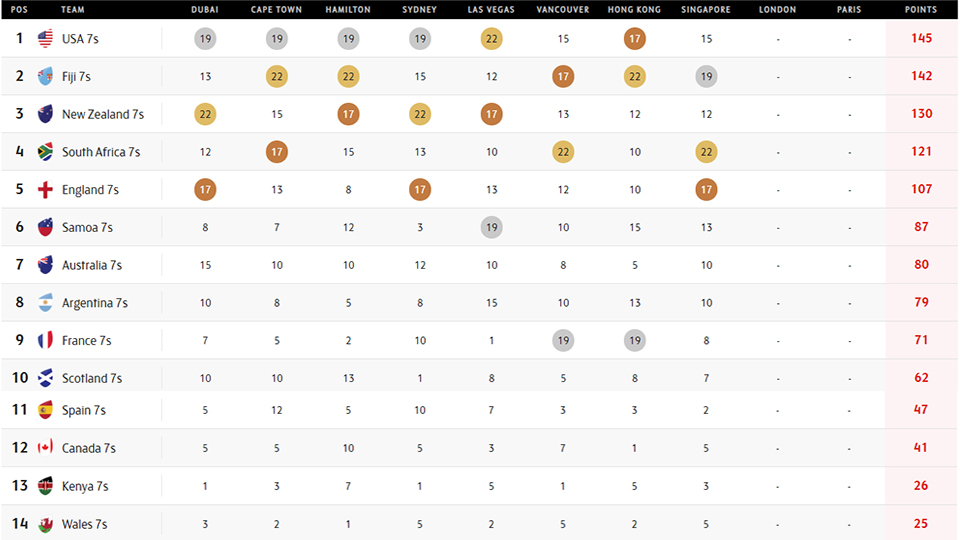Sort by the POINTS column header

point(921,10)
